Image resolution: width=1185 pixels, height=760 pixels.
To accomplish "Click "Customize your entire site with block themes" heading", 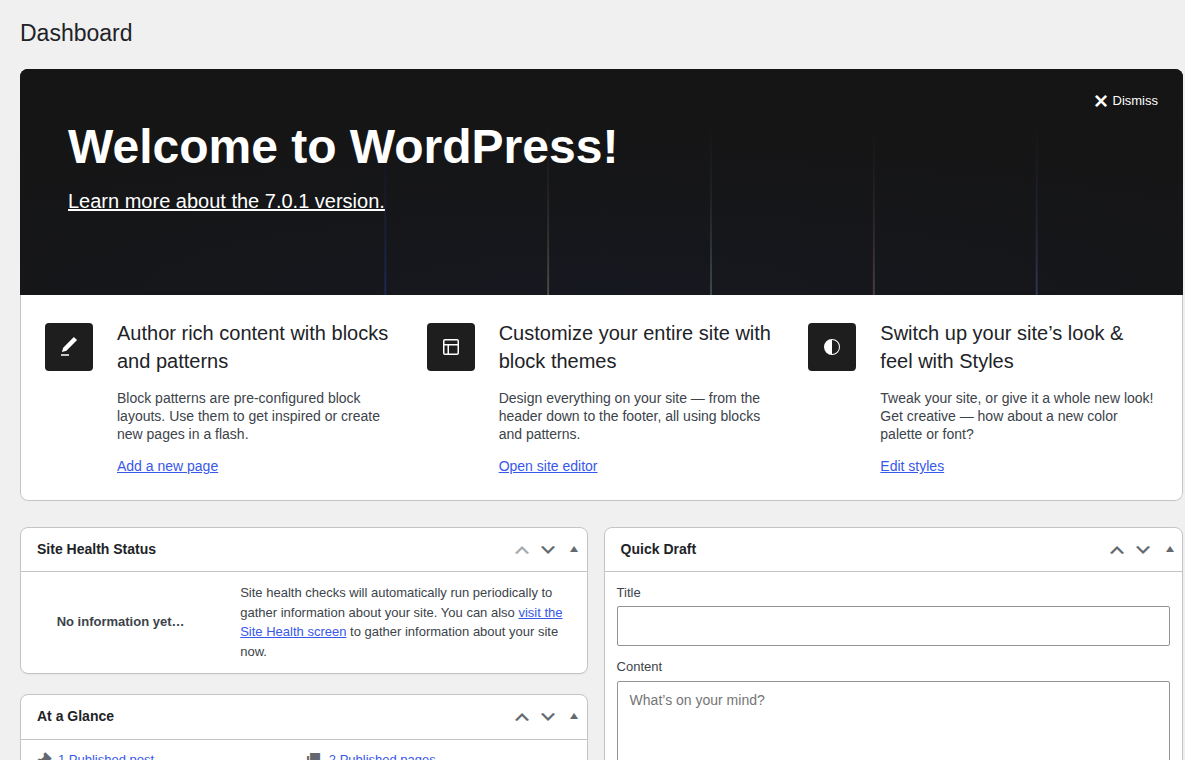I will point(634,347).
